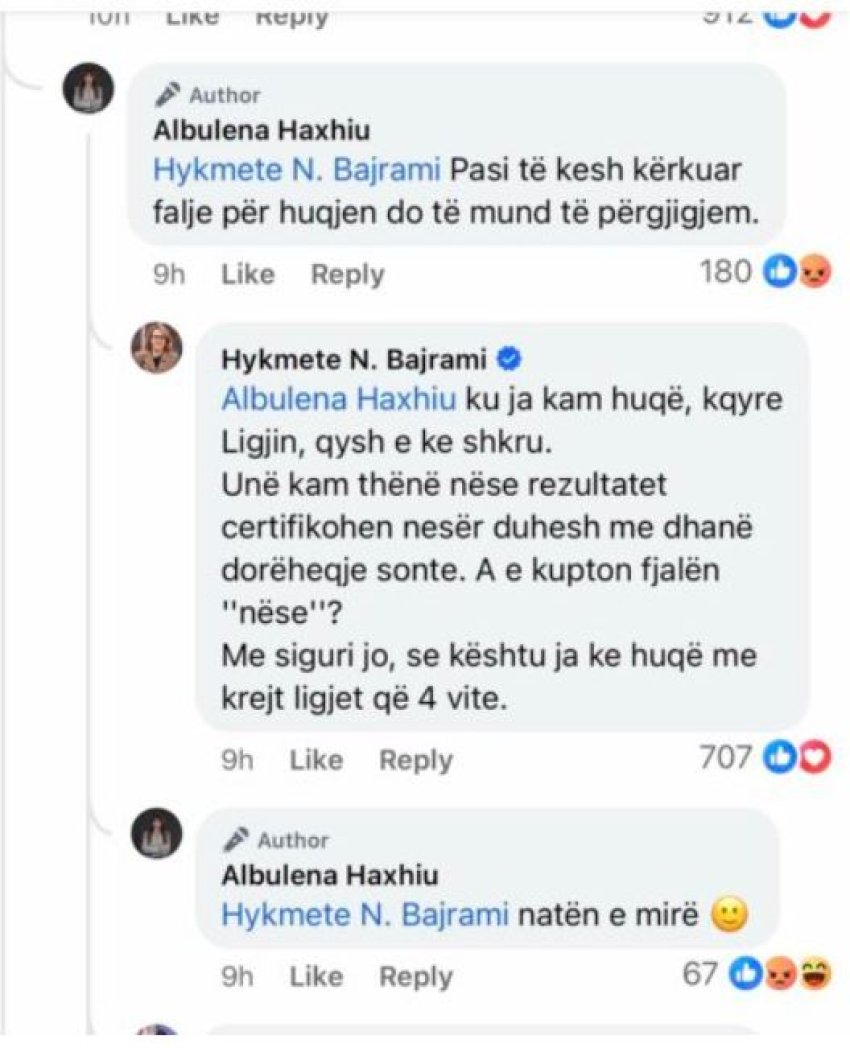The height and width of the screenshot is (1048, 850).
Task: Reply to the "natën e mirë" comment
Action: pyautogui.click(x=416, y=977)
